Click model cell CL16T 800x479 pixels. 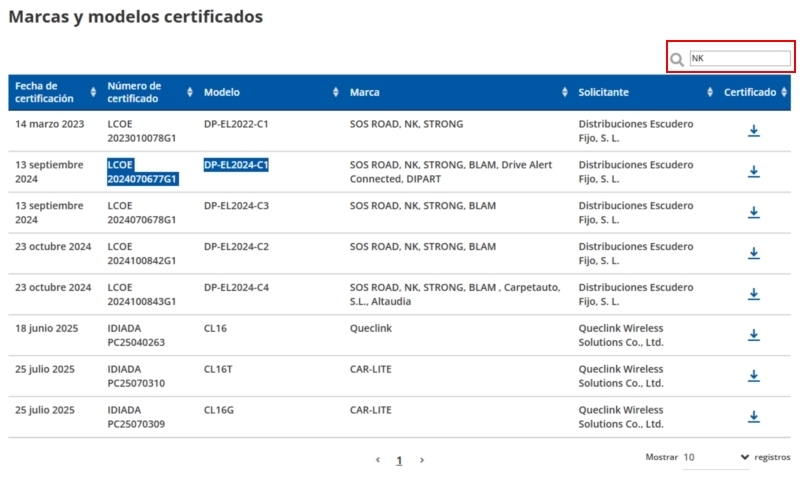(218, 369)
